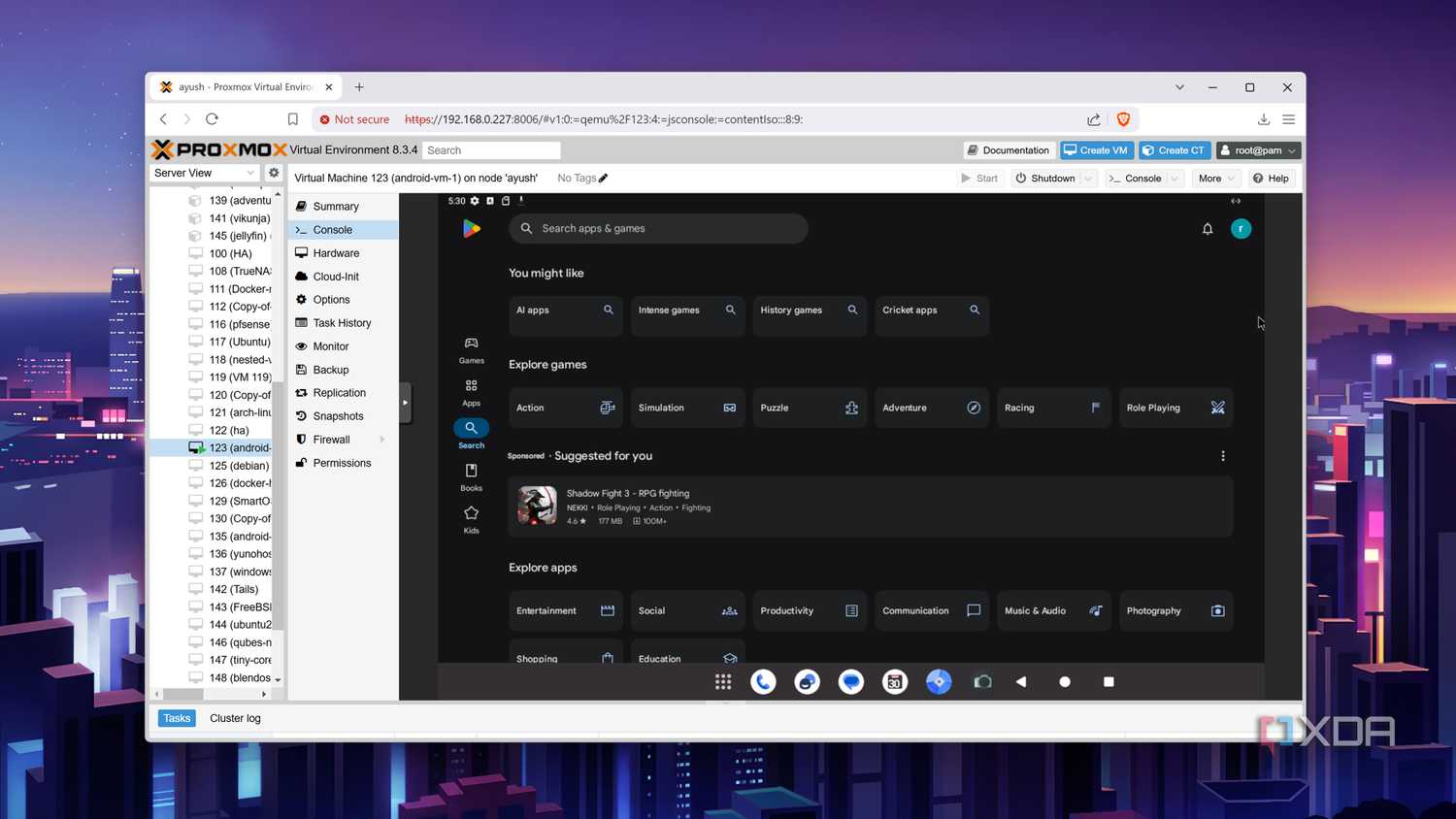Reload the browser page
Viewport: 1456px width, 819px height.
click(212, 119)
